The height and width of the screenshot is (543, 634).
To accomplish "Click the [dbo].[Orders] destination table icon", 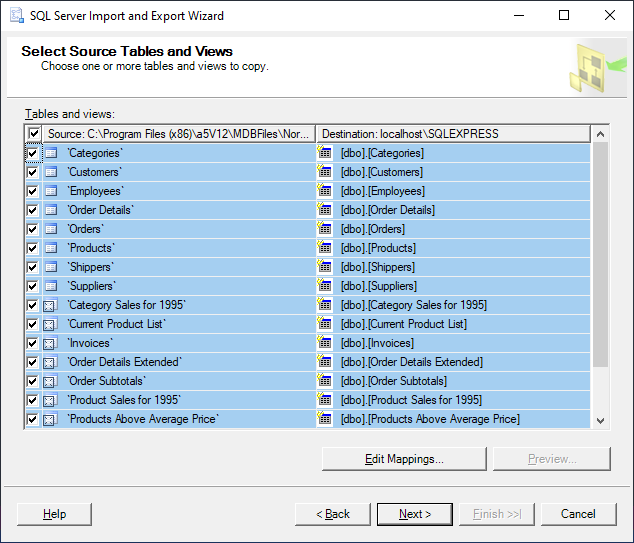I will 324,228.
